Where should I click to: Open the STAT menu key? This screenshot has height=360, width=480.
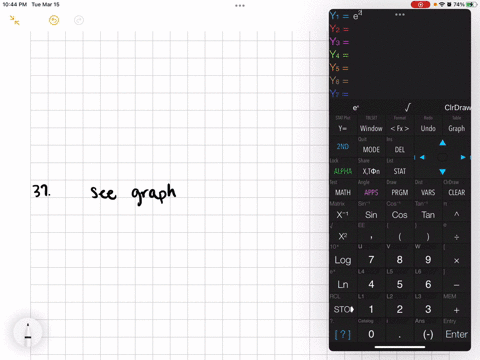point(400,171)
